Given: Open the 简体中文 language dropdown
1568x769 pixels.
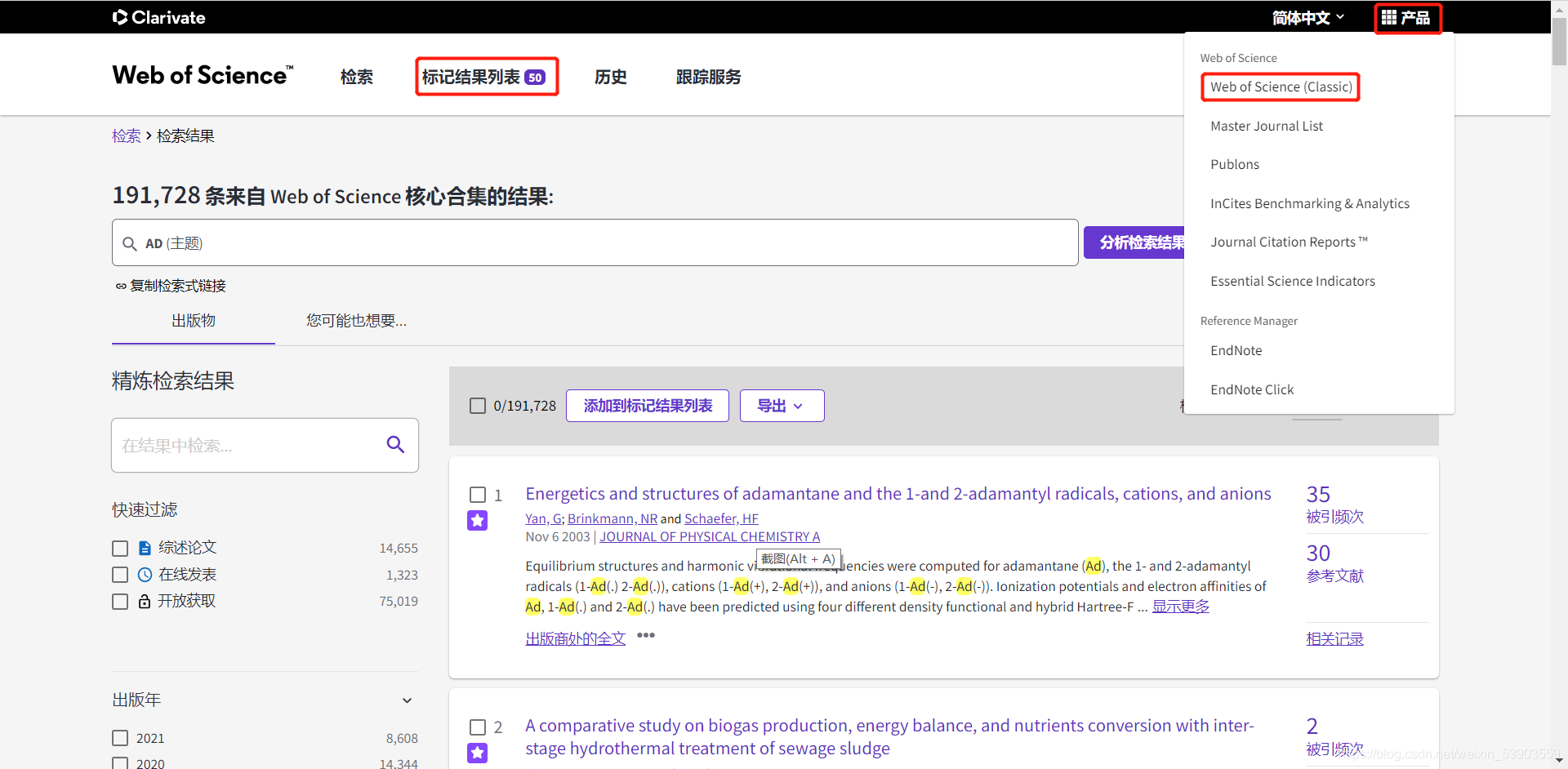Looking at the screenshot, I should pyautogui.click(x=1308, y=17).
